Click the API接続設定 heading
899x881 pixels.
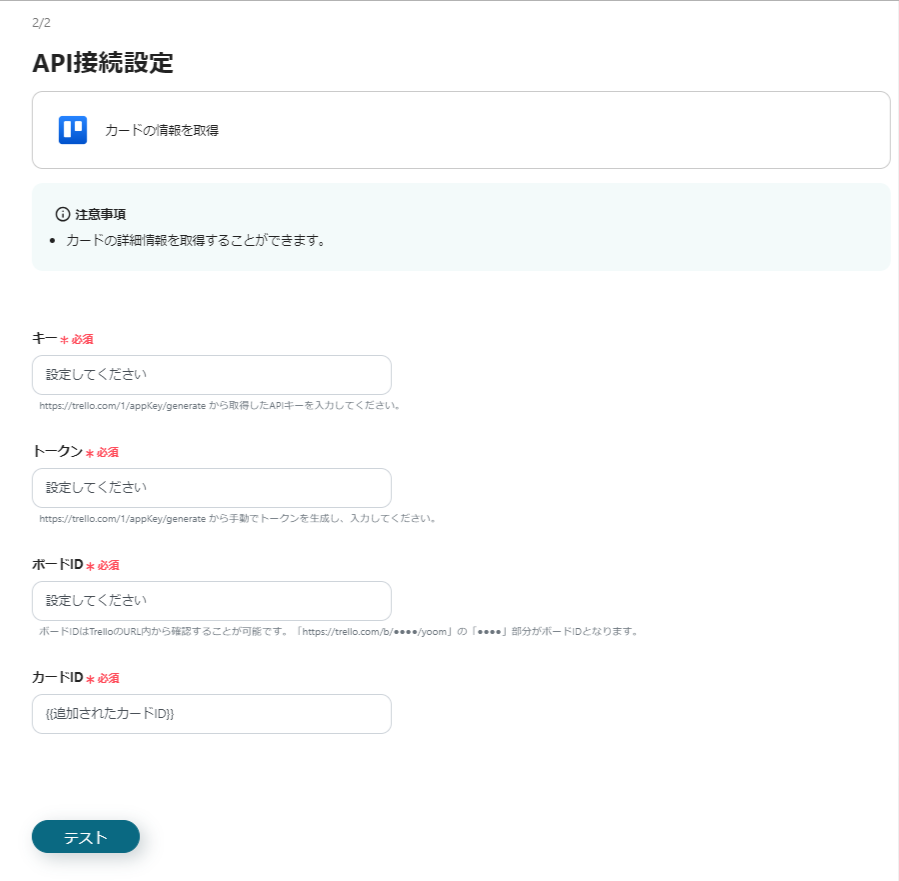point(103,62)
